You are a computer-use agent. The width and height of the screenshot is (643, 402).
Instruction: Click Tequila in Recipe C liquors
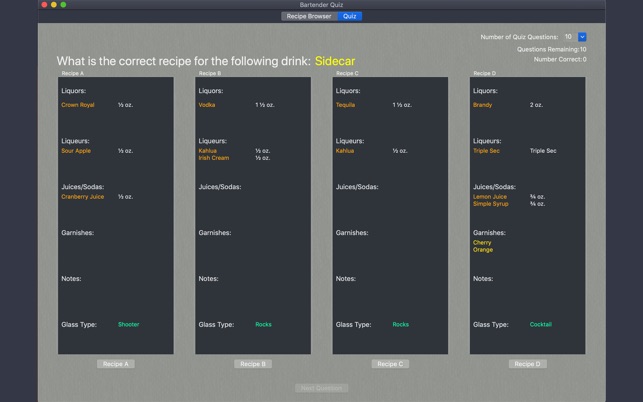[x=345, y=105]
